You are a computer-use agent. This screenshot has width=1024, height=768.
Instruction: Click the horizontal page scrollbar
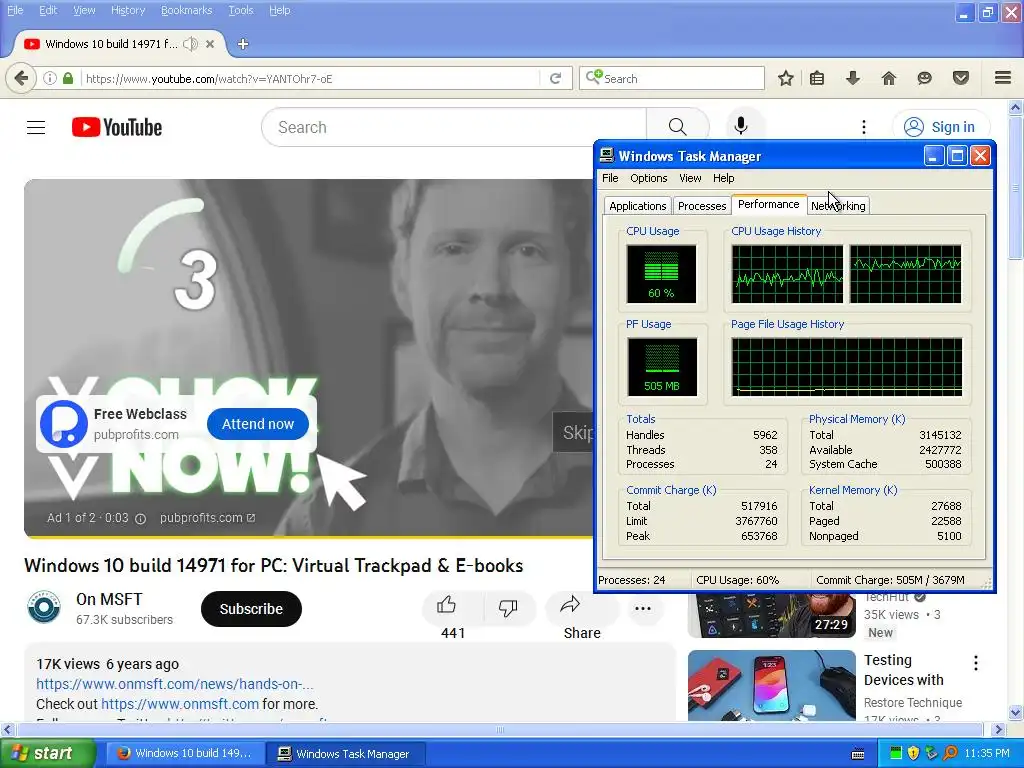[x=500, y=729]
